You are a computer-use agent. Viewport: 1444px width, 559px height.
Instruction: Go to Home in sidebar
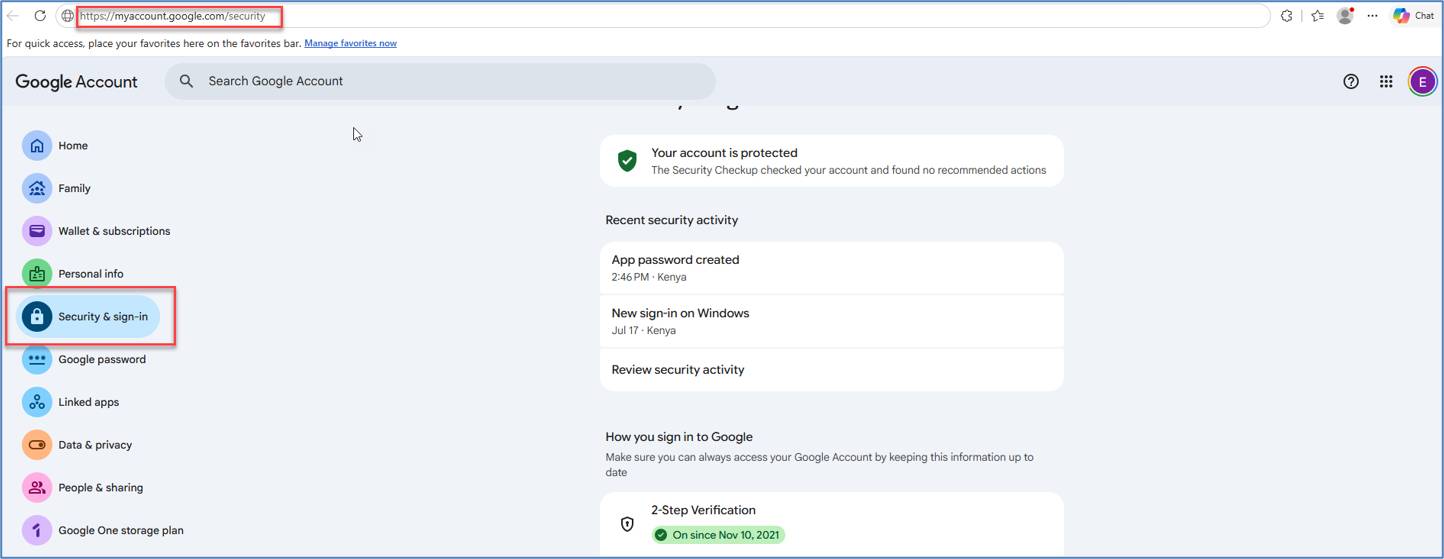pos(73,146)
